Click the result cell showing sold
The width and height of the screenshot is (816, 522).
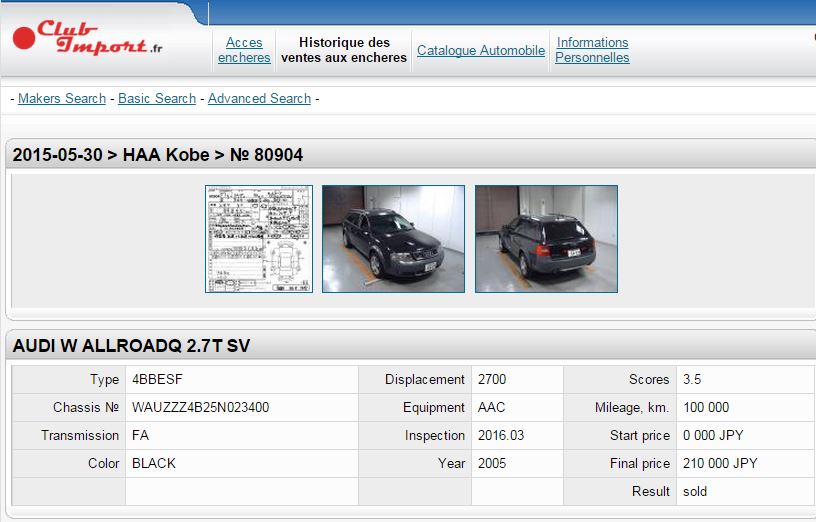point(694,492)
